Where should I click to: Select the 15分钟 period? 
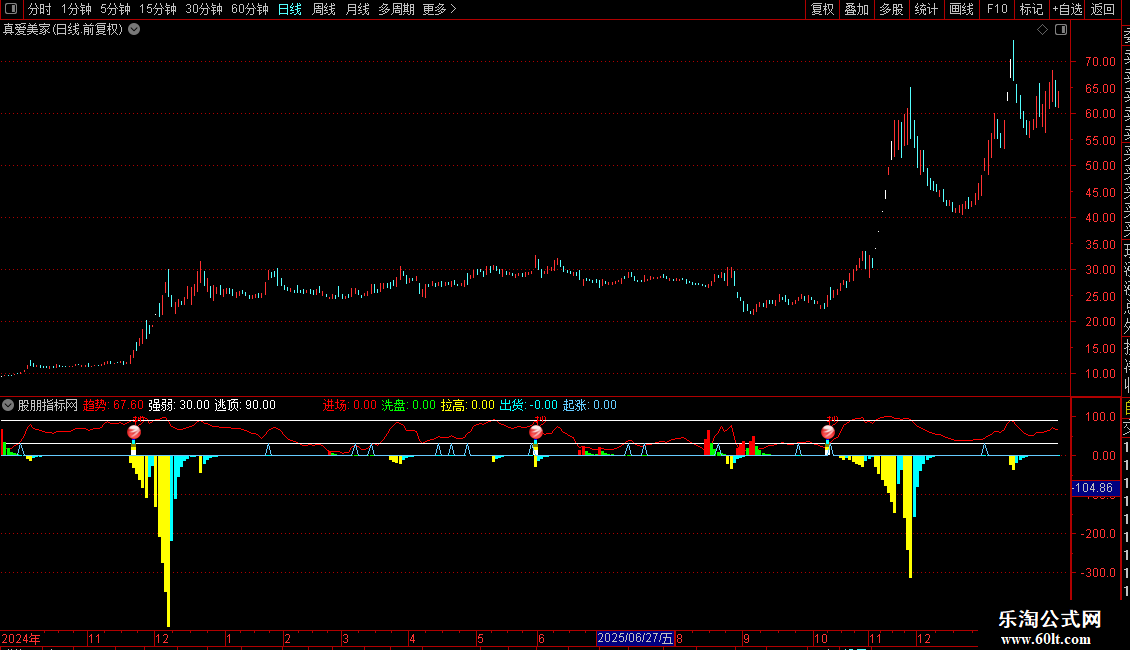pyautogui.click(x=158, y=9)
